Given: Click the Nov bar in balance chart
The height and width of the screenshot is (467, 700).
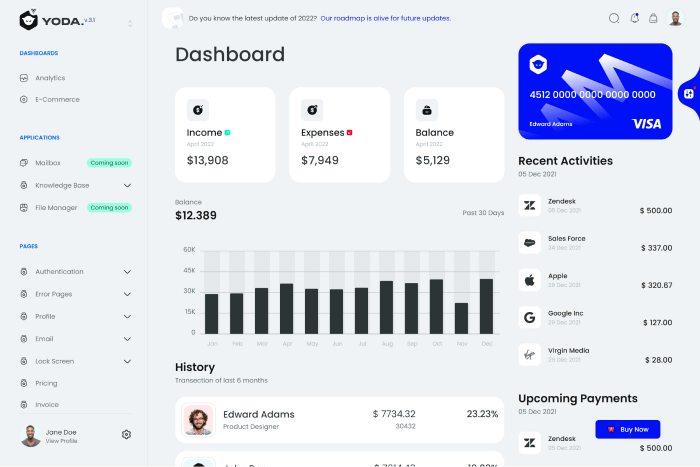Looking at the screenshot, I should pyautogui.click(x=462, y=318).
